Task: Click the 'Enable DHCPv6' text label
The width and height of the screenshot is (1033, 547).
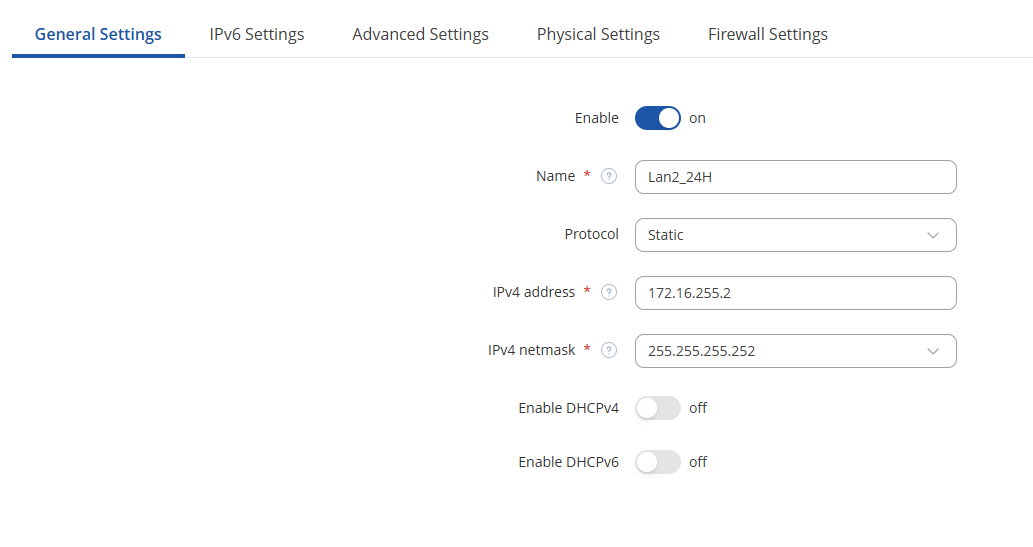Action: (x=569, y=462)
